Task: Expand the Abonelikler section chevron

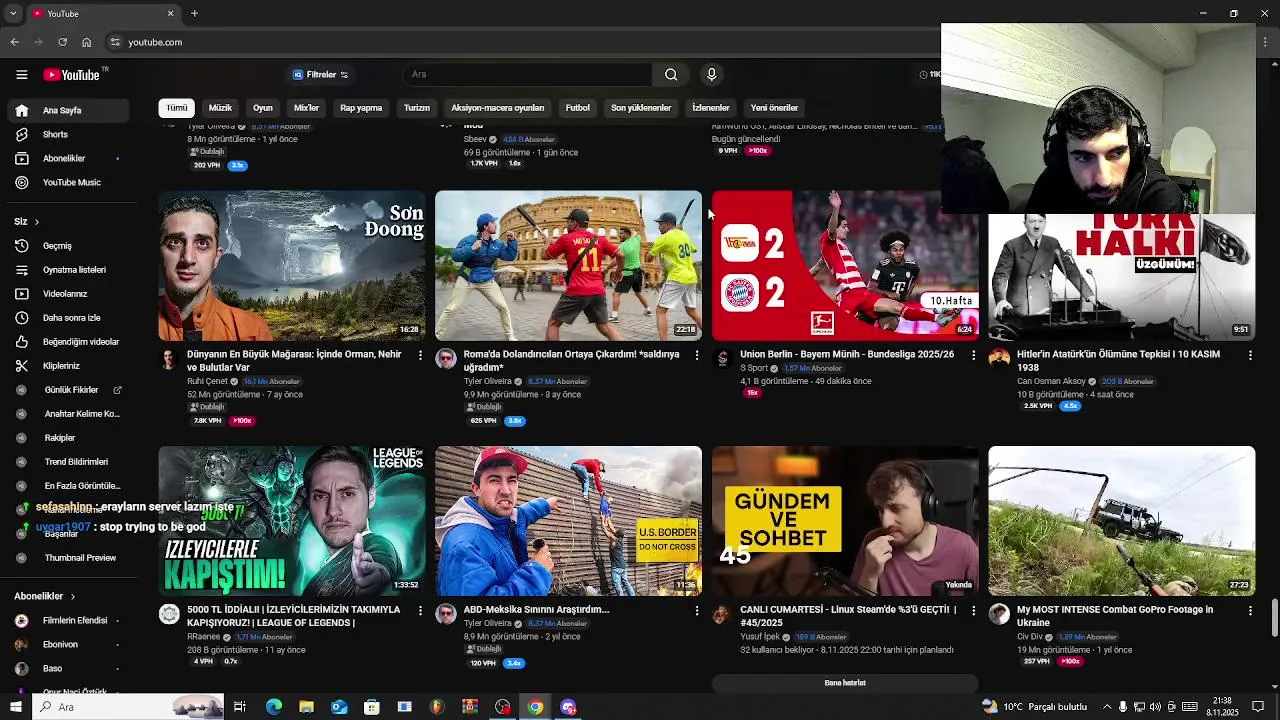Action: [x=72, y=597]
